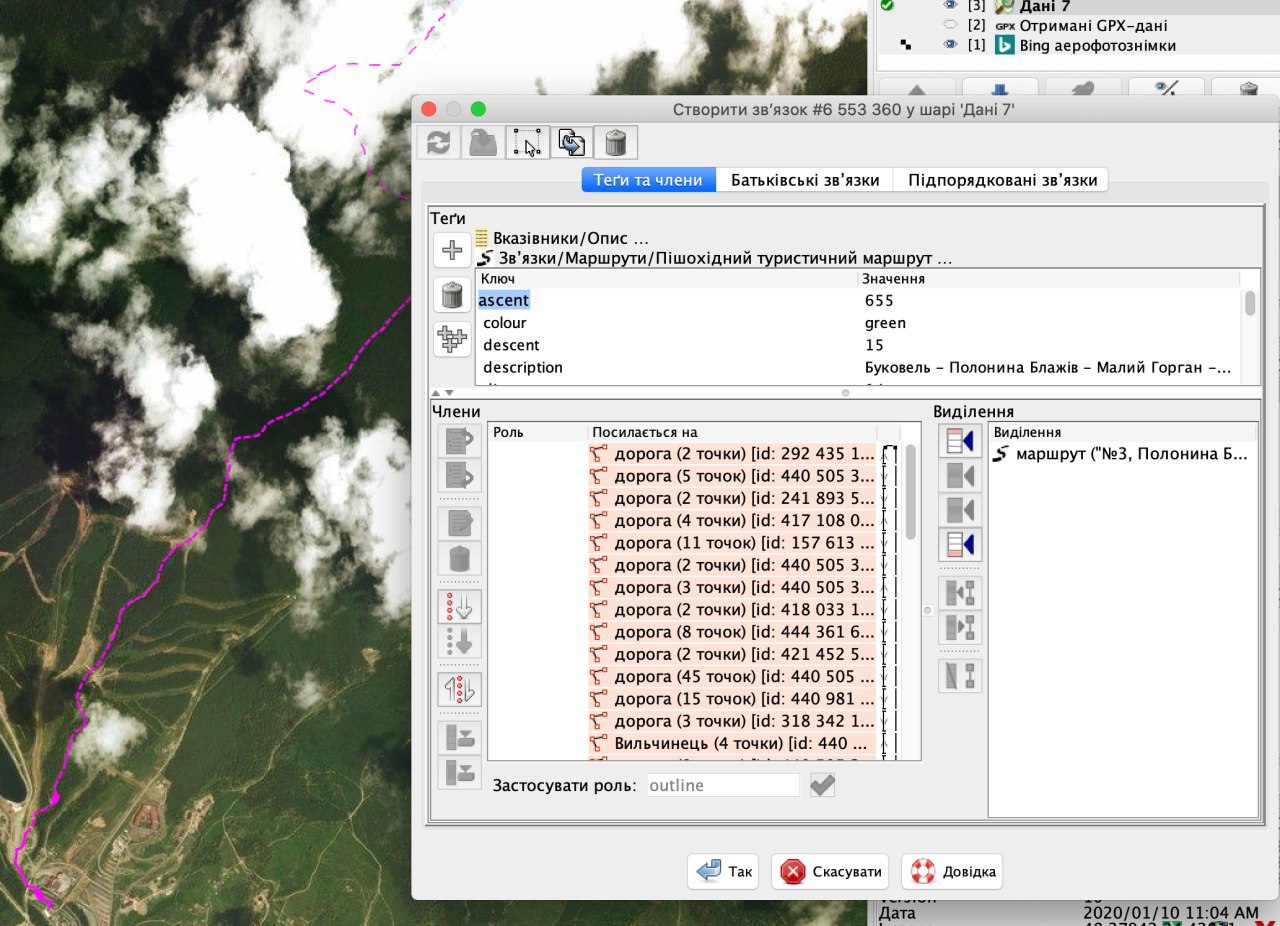The height and width of the screenshot is (926, 1280).
Task: Click the move members down icon
Action: click(460, 475)
